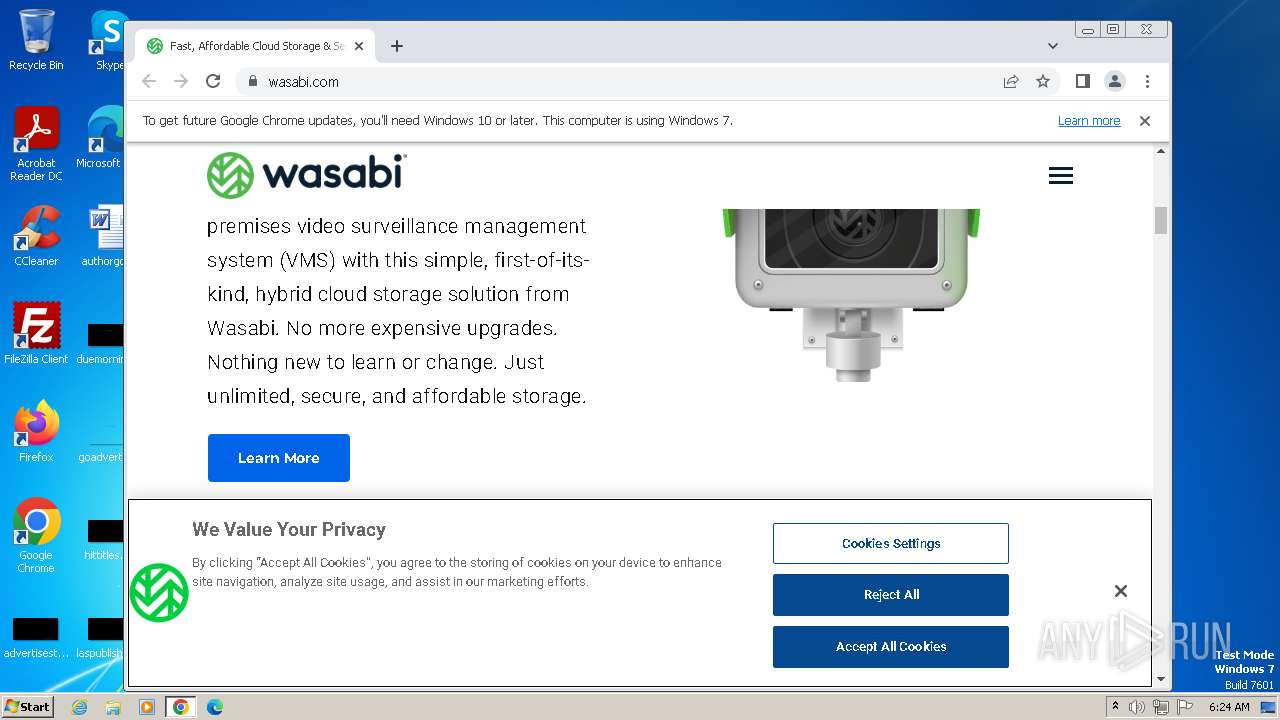
Task: Close the Wasabi browser tab
Action: [x=359, y=46]
